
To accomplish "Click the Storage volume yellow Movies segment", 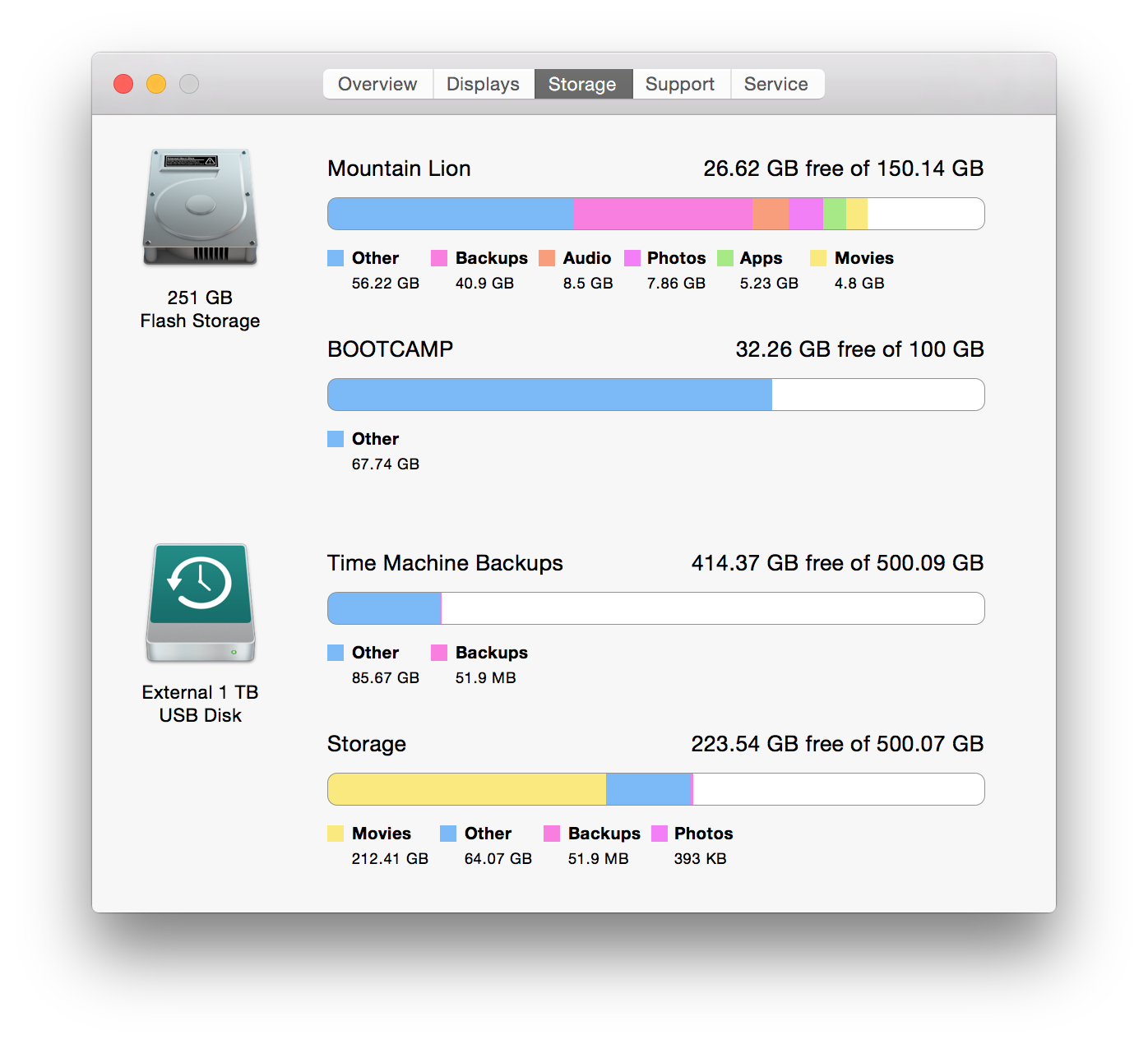I will pos(467,789).
